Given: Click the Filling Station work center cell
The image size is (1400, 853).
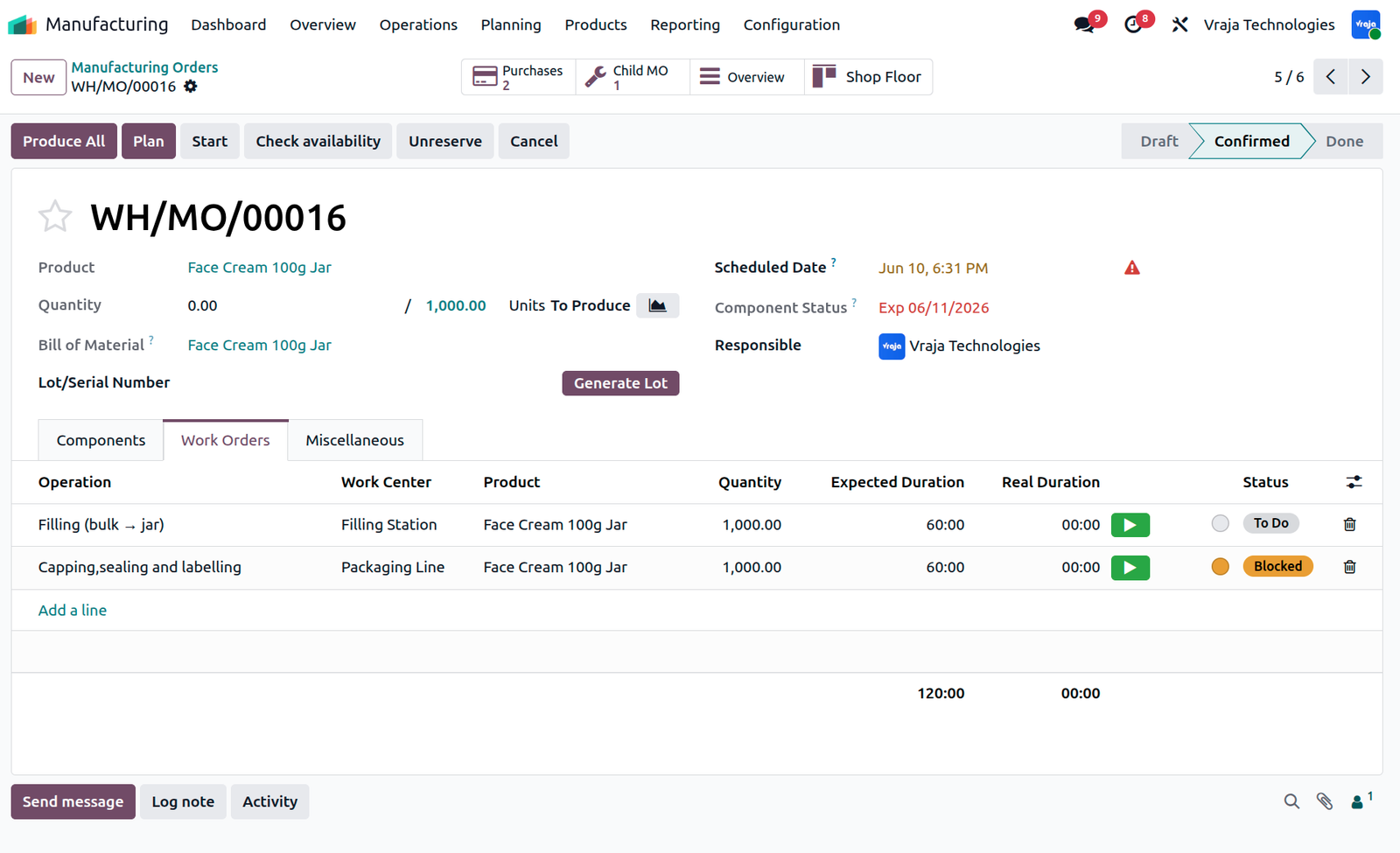Looking at the screenshot, I should point(388,525).
